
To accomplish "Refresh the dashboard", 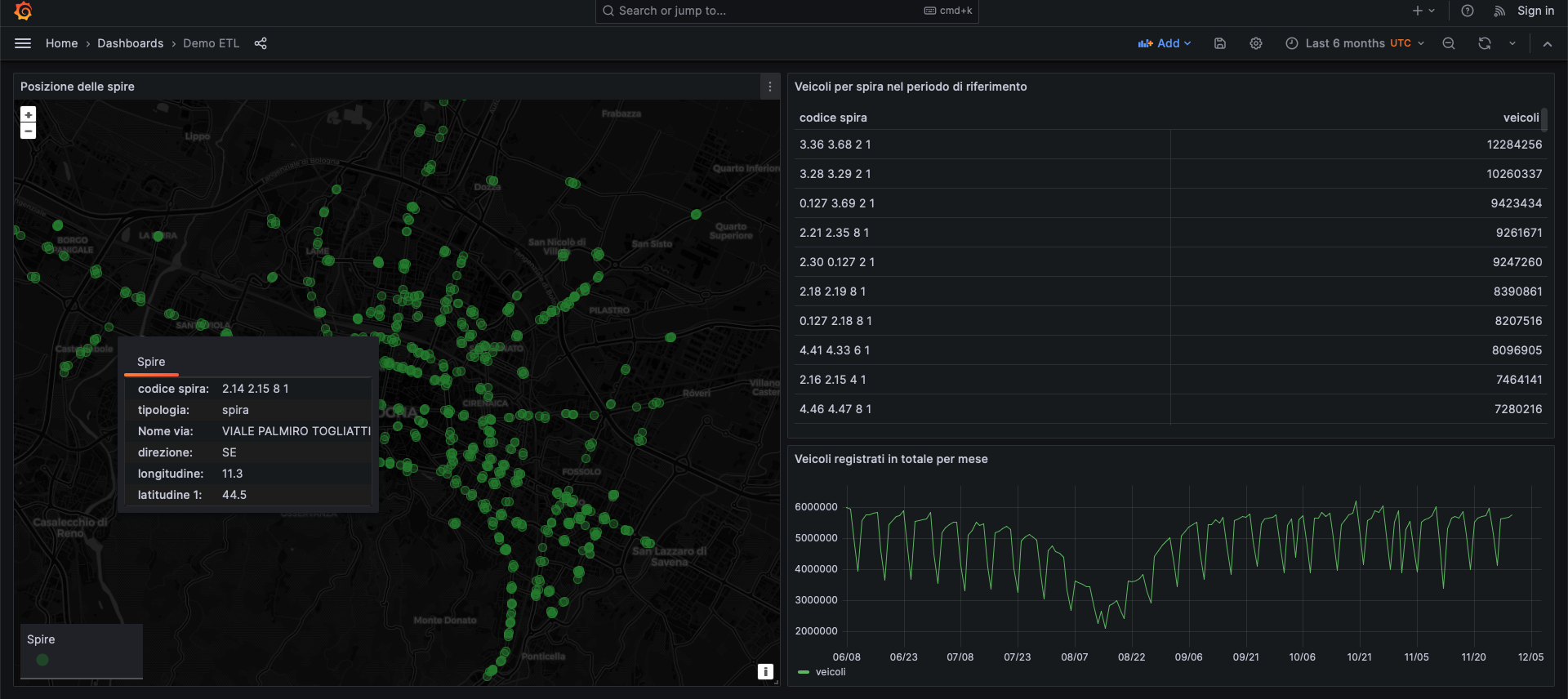I will pos(1485,43).
